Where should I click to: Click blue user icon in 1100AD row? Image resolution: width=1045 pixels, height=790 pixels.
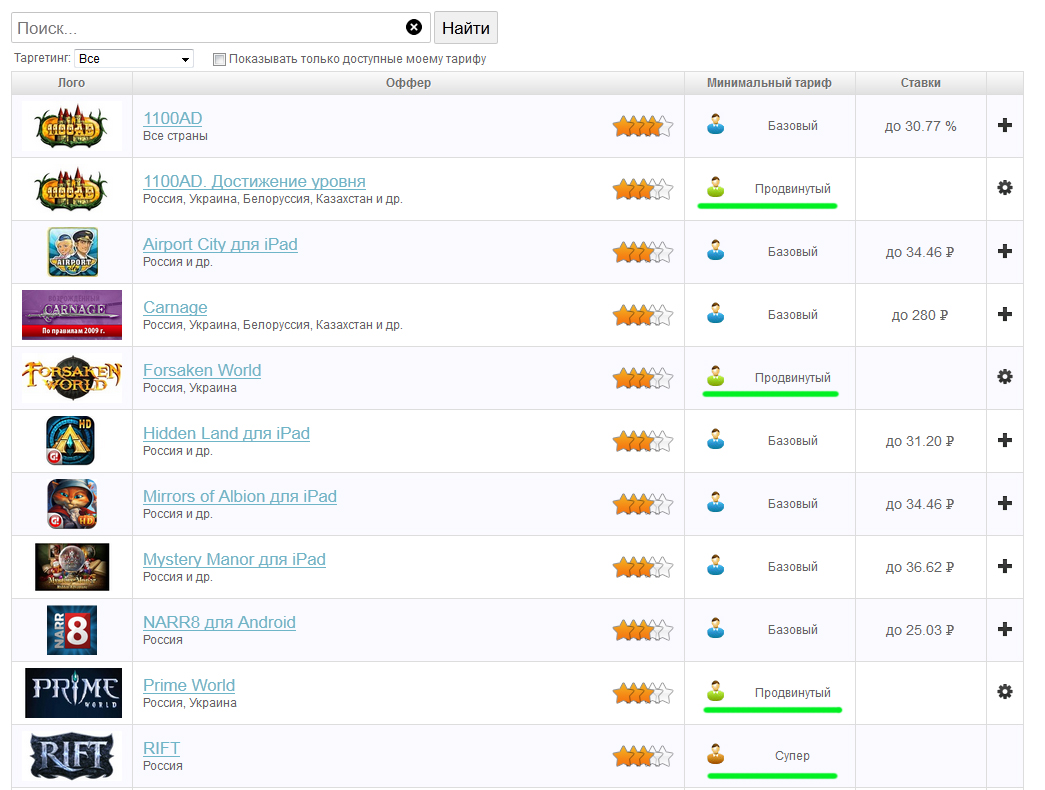tap(716, 124)
